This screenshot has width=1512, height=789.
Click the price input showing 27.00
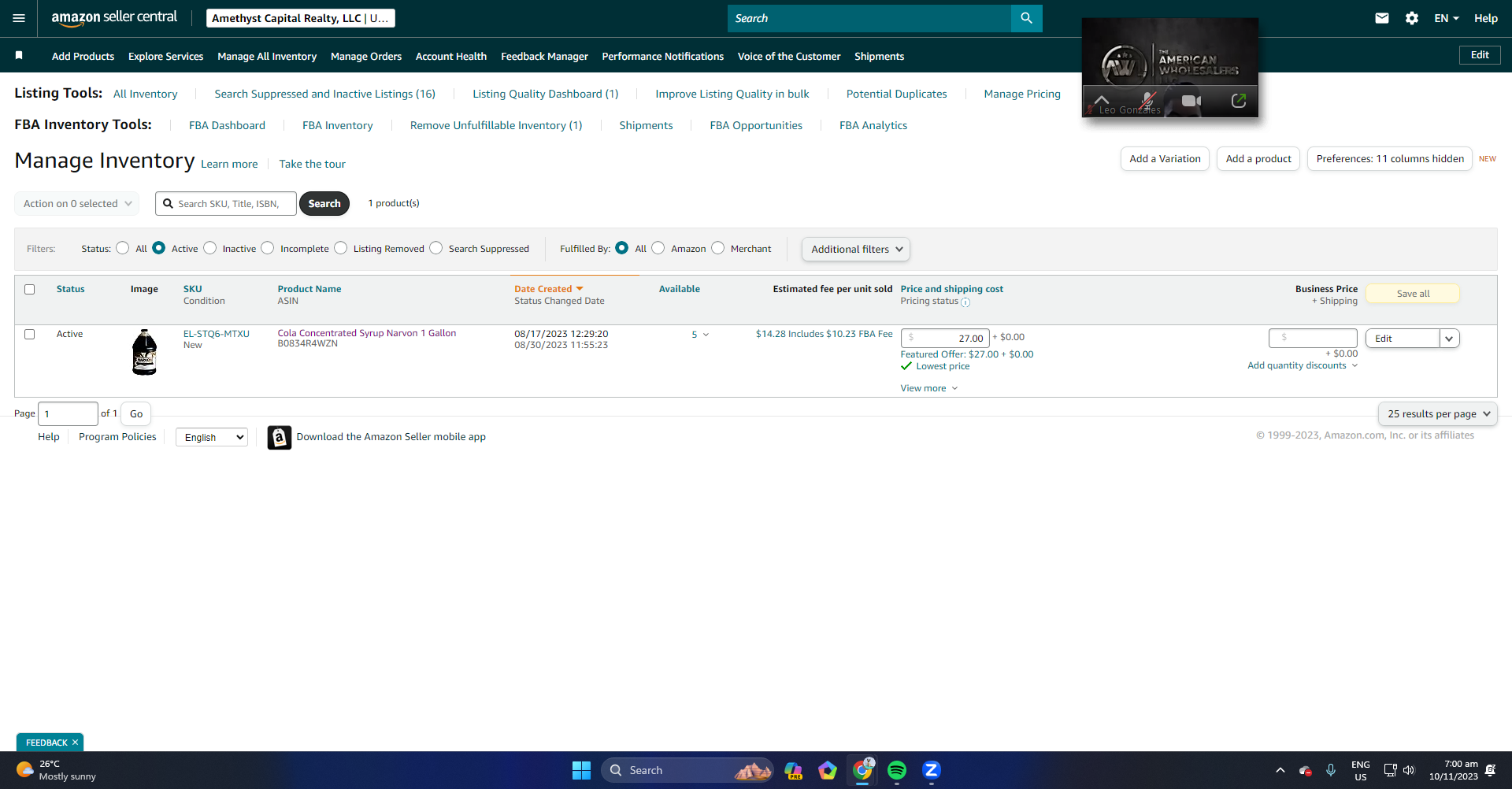(x=945, y=338)
